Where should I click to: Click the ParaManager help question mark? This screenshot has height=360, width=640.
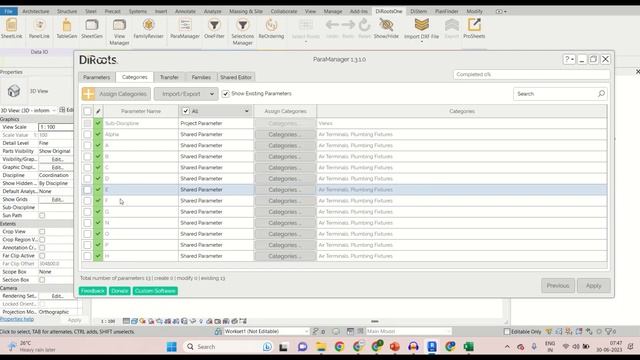coord(567,59)
